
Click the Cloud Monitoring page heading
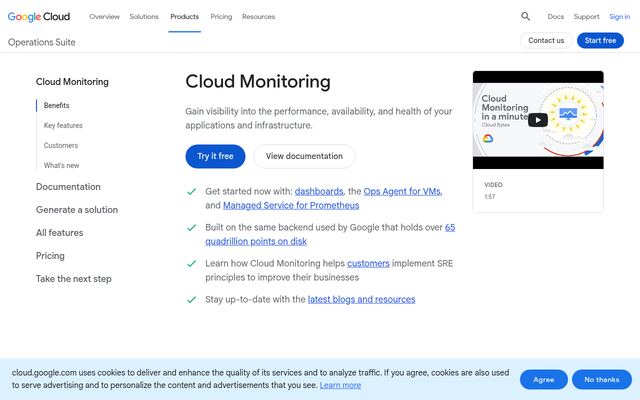(x=258, y=81)
